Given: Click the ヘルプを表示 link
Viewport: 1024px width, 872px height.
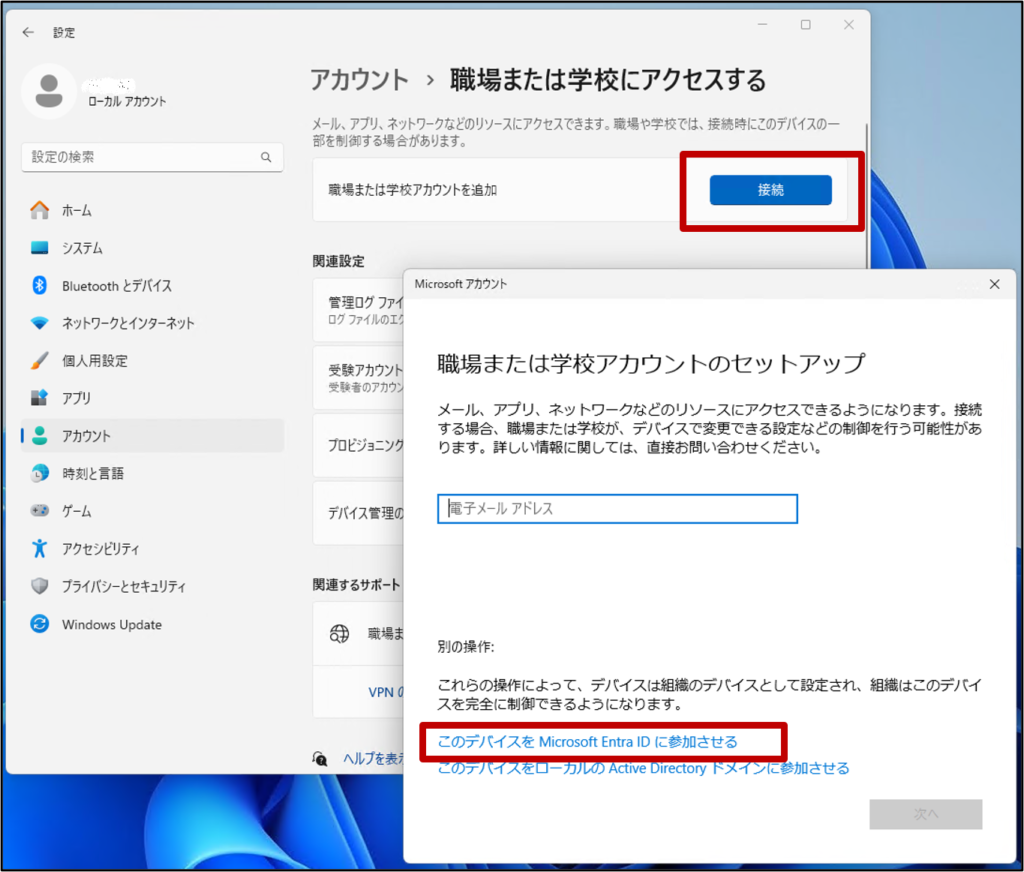Looking at the screenshot, I should tap(374, 758).
